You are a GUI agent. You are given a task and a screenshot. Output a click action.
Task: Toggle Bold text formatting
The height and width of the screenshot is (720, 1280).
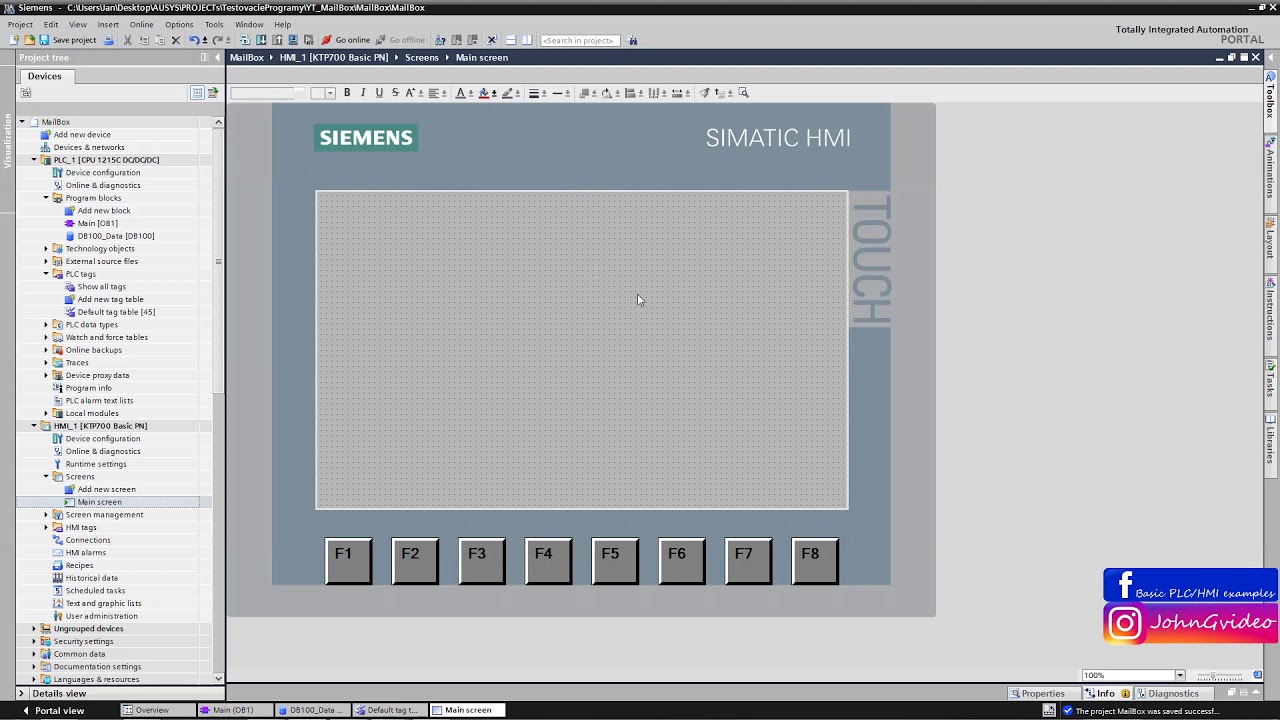click(347, 93)
